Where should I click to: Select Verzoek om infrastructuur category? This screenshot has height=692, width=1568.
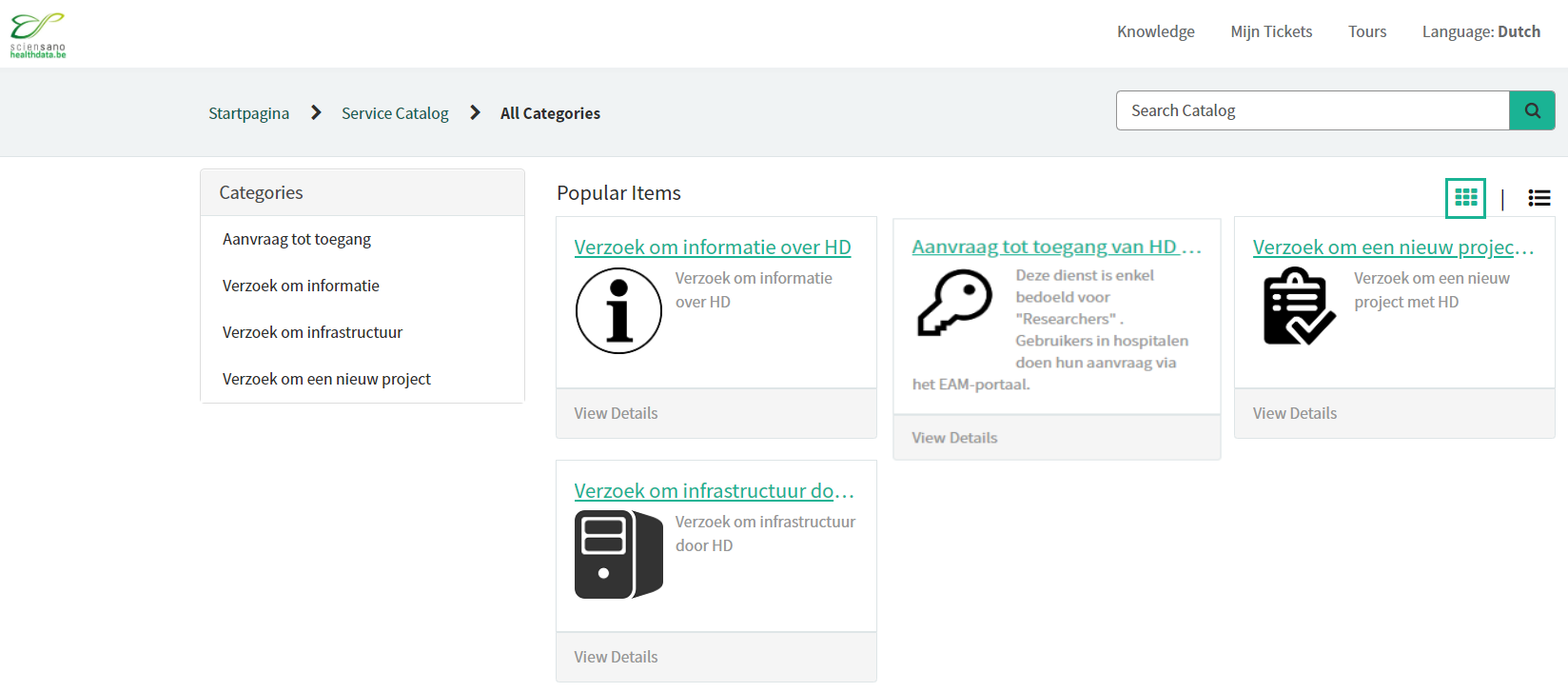312,332
